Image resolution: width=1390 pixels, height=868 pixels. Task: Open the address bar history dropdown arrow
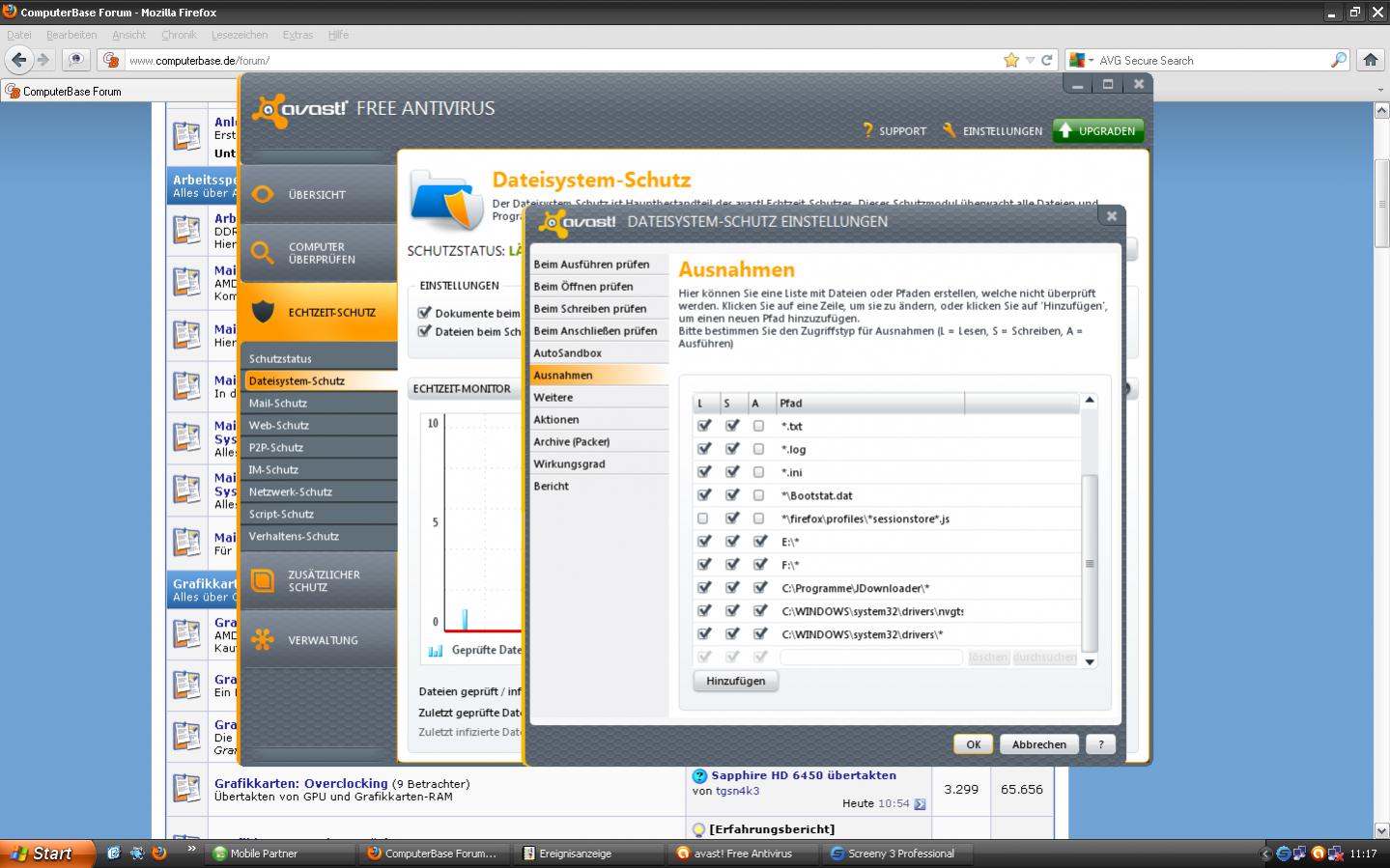click(x=1030, y=60)
